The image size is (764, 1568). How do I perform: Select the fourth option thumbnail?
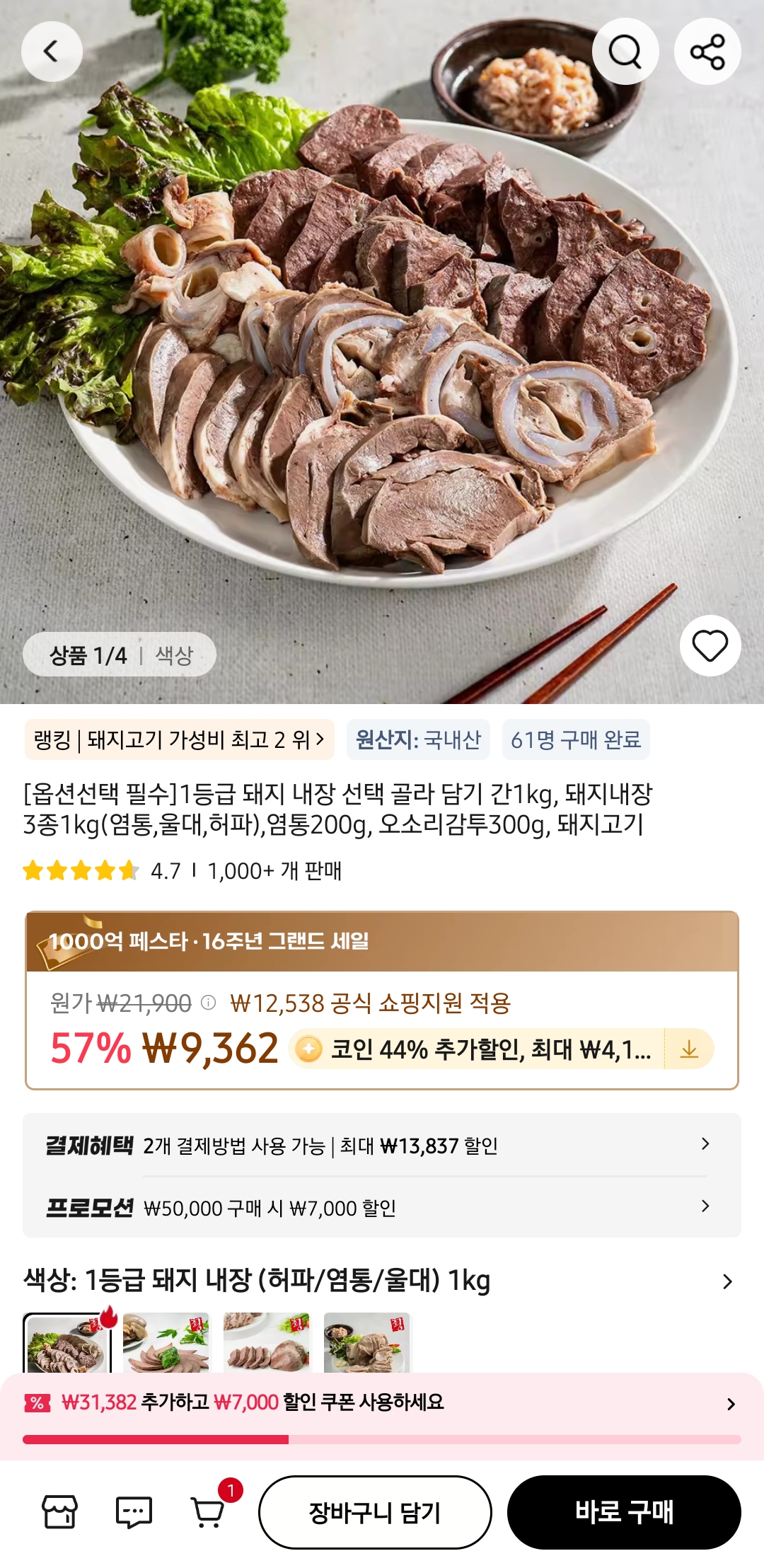366,1342
